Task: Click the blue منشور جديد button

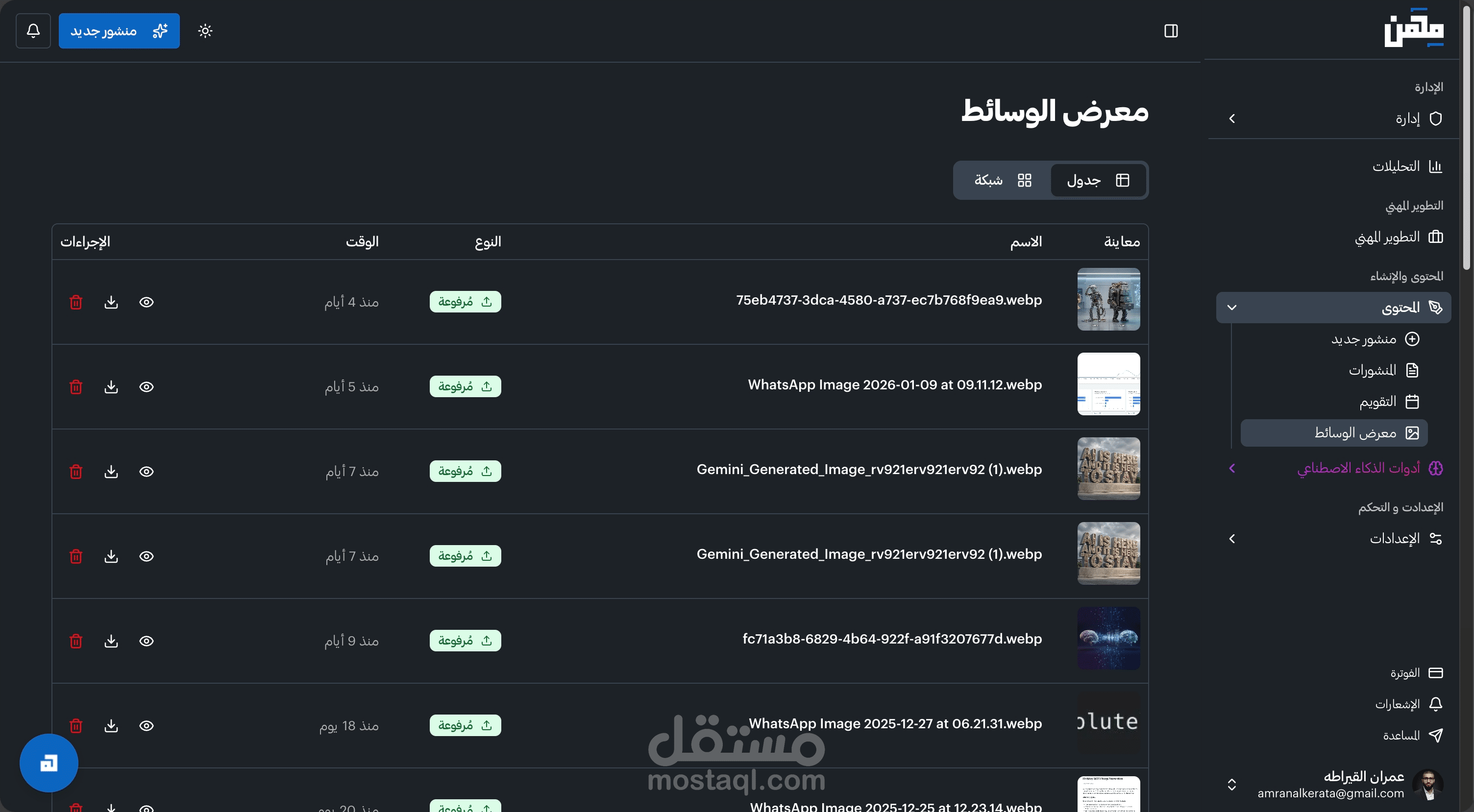Action: [119, 30]
